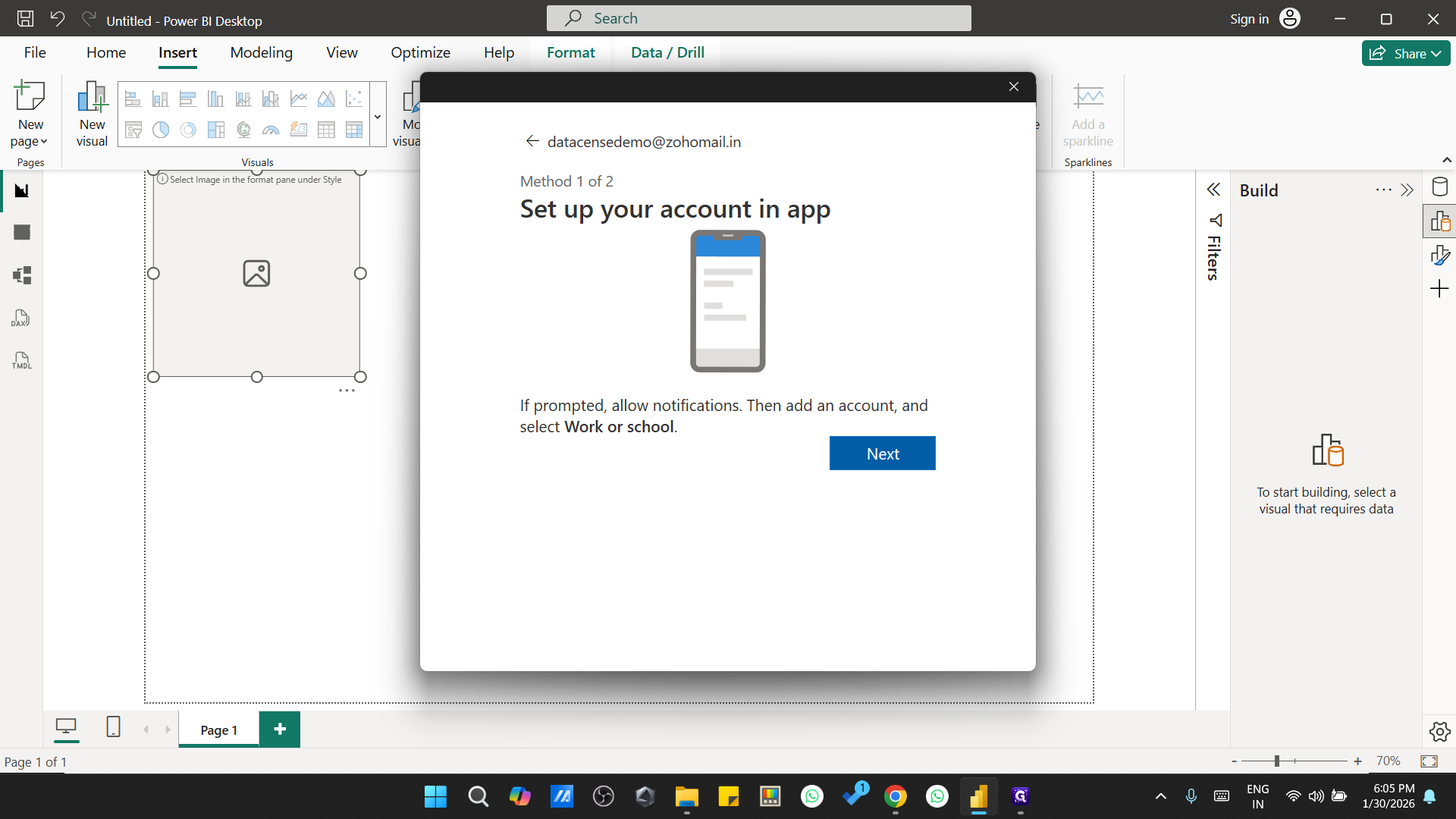Add a map visual to the report
The image size is (1456, 819).
point(243,130)
